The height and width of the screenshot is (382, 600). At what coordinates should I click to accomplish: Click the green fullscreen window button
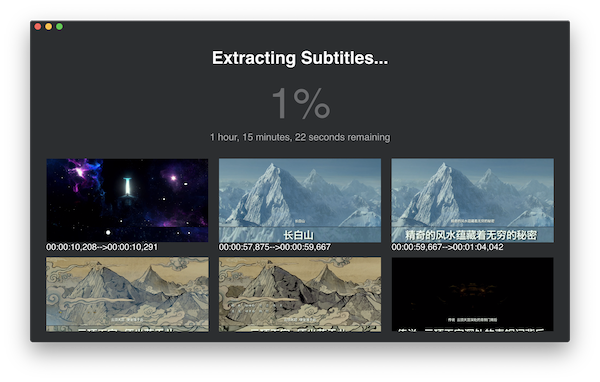click(x=59, y=26)
